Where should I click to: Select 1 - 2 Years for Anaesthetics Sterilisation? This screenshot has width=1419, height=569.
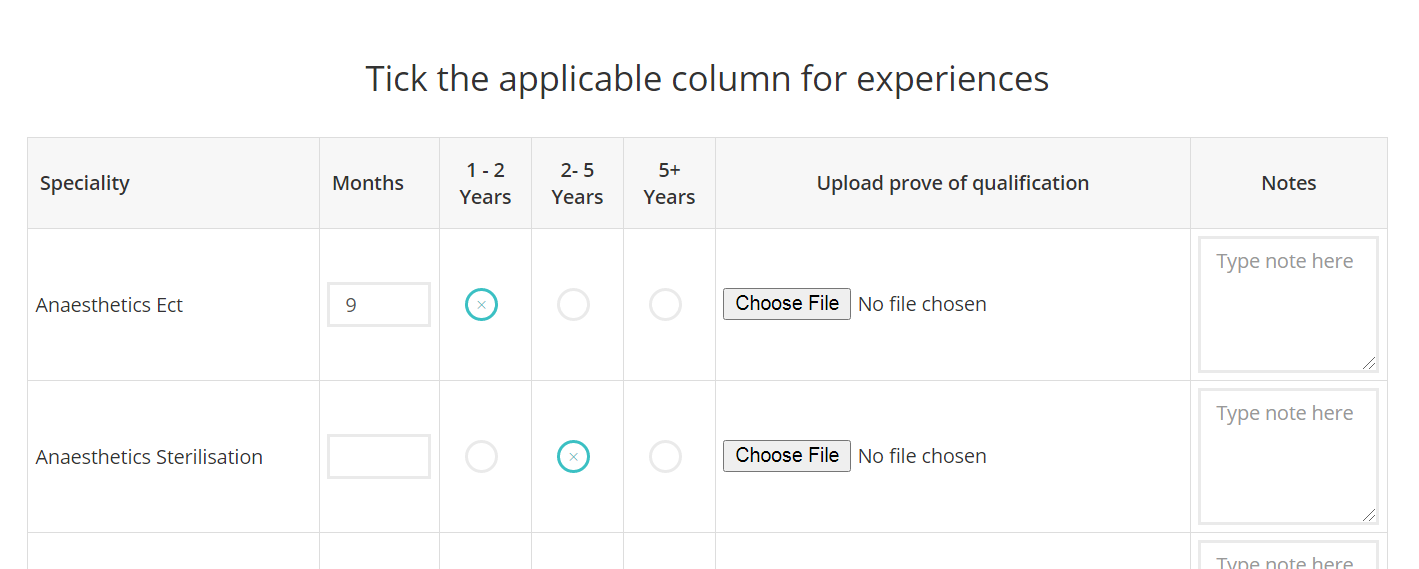pyautogui.click(x=481, y=457)
